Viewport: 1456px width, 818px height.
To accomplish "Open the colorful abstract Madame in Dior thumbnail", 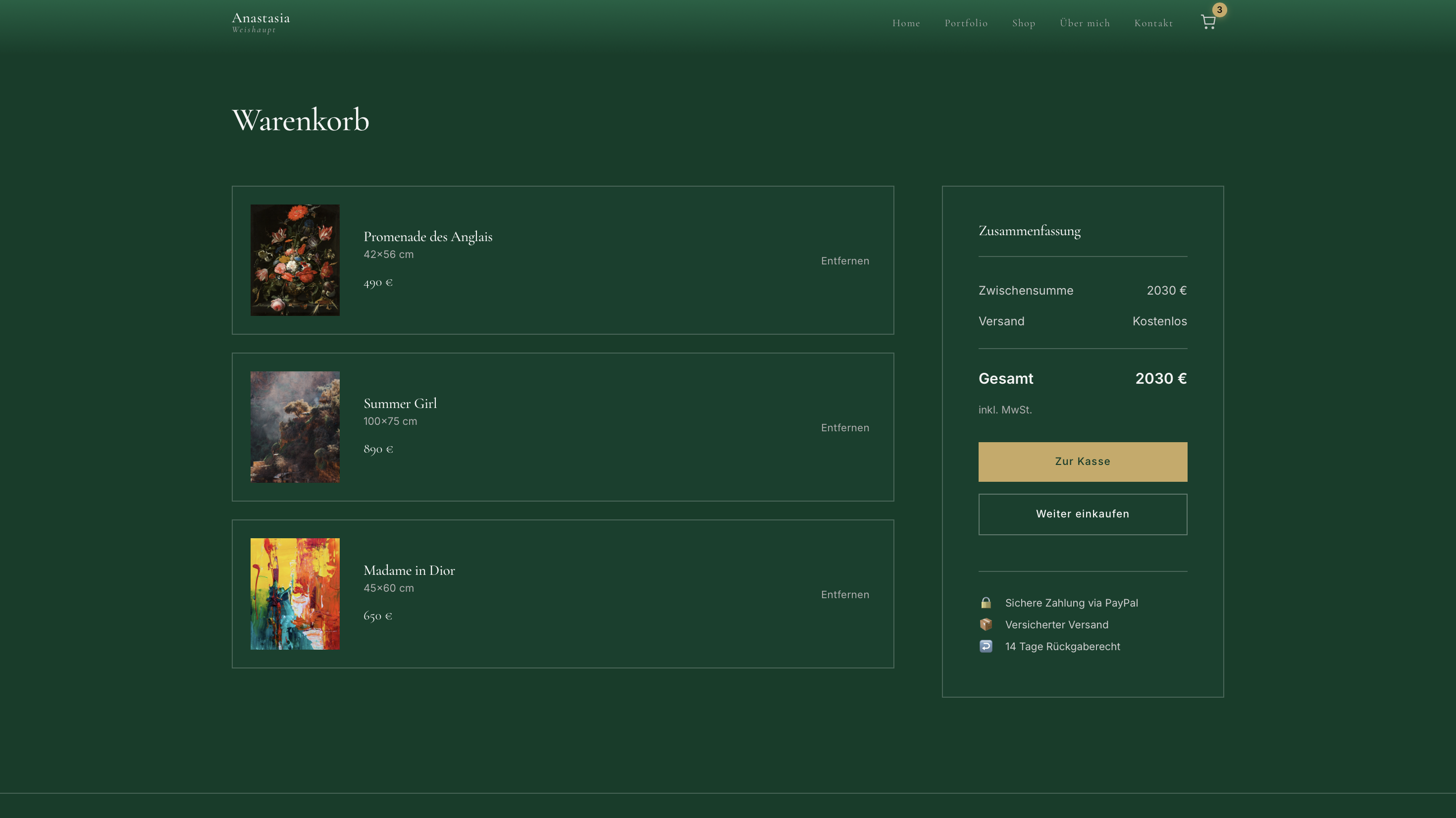I will click(295, 594).
